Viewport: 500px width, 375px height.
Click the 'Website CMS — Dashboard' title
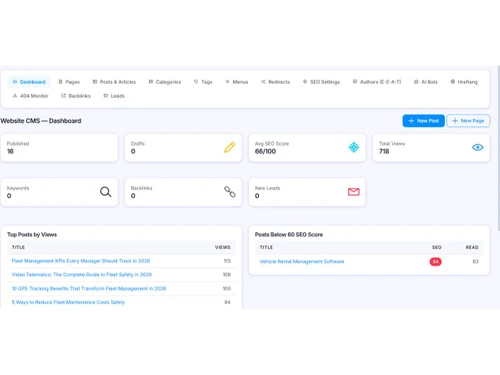click(41, 121)
